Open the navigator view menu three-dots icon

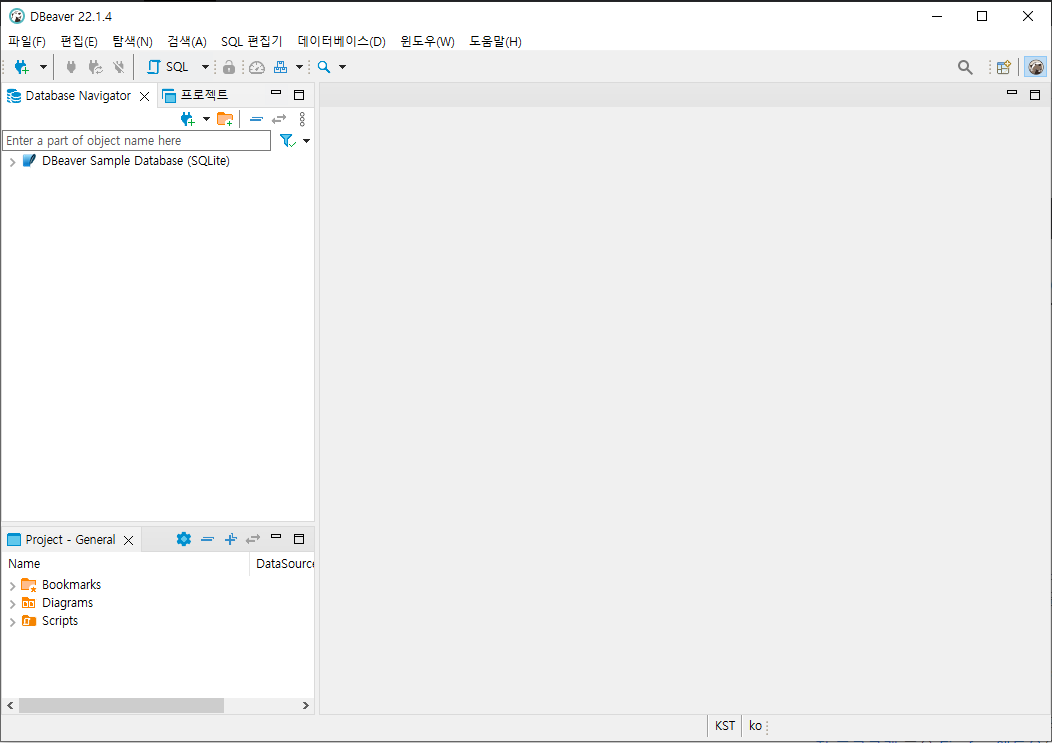[x=303, y=119]
